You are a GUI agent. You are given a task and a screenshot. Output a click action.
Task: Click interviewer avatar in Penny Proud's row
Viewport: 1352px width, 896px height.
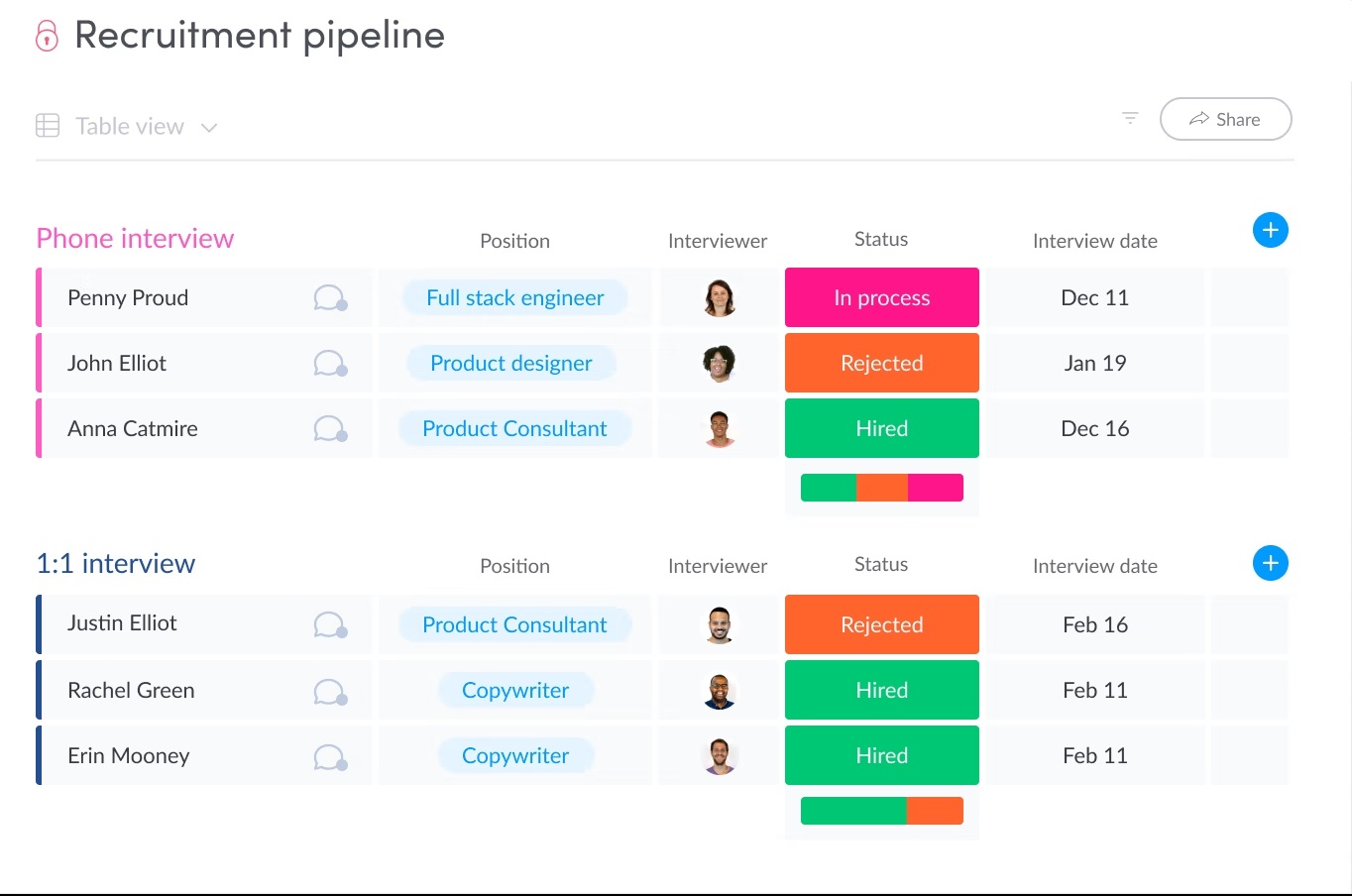coord(719,297)
